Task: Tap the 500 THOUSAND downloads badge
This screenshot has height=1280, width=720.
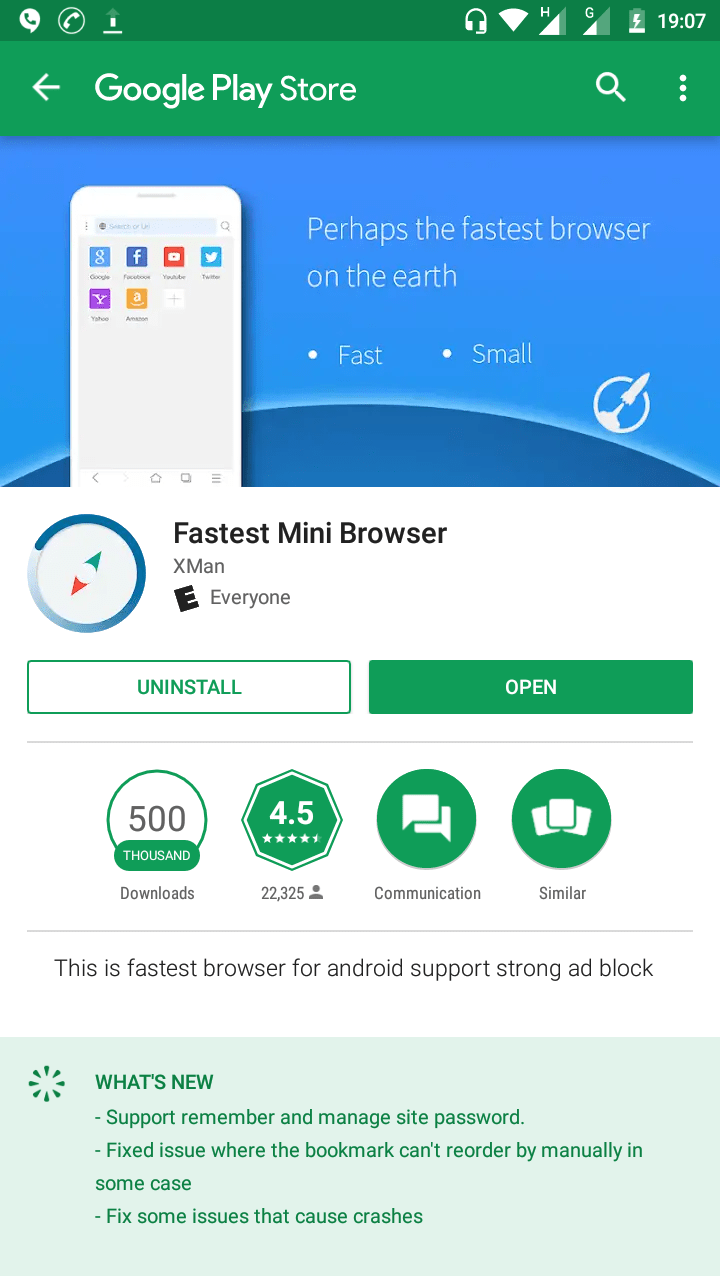Action: [x=157, y=820]
